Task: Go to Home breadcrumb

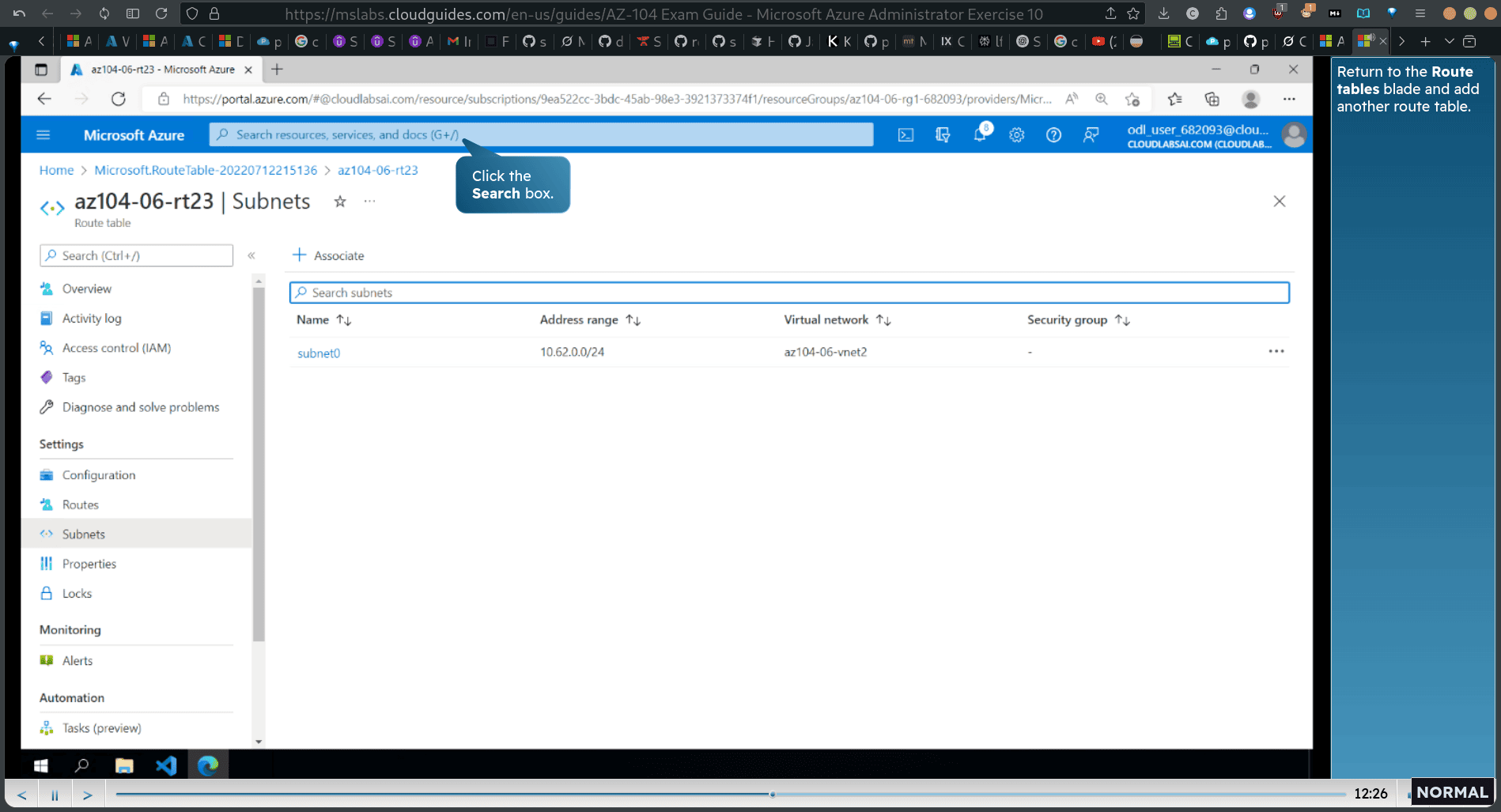Action: tap(56, 170)
